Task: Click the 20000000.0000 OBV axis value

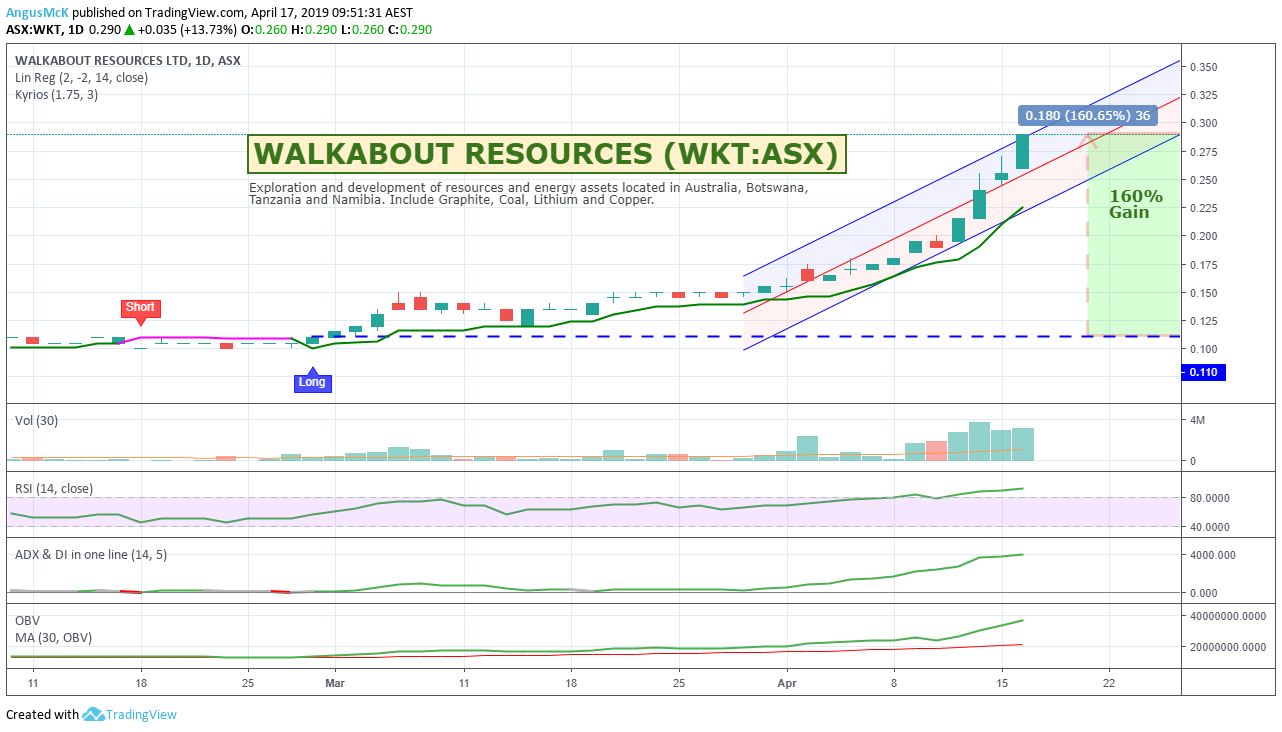Action: tap(1227, 647)
